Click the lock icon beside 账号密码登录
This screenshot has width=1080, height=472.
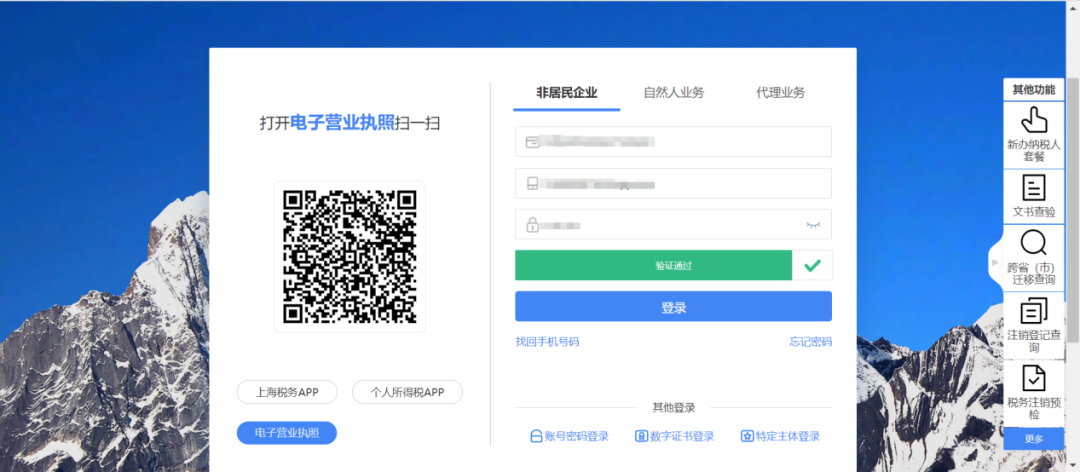click(536, 436)
